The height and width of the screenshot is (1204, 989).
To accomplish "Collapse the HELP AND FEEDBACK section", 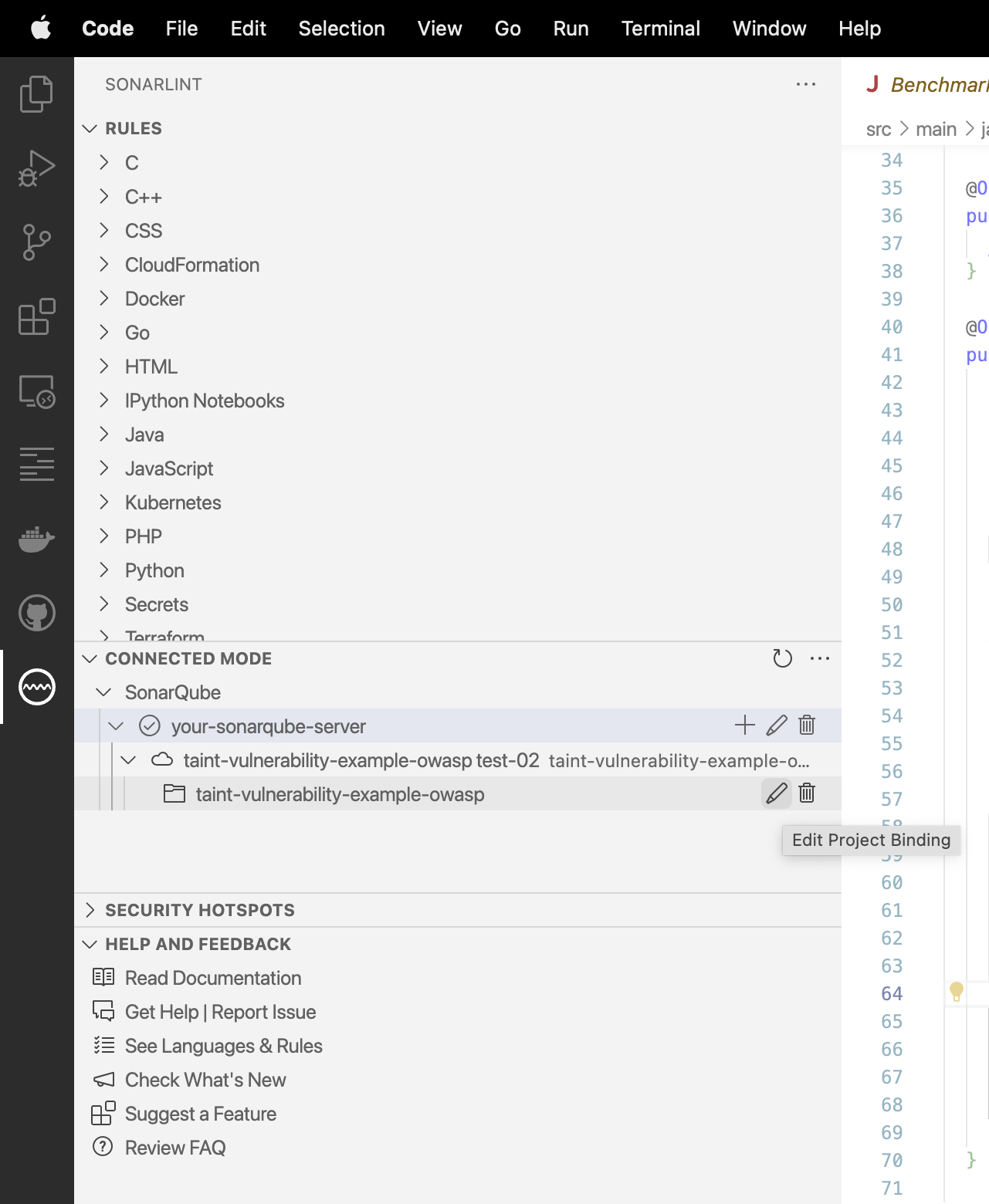I will point(90,944).
